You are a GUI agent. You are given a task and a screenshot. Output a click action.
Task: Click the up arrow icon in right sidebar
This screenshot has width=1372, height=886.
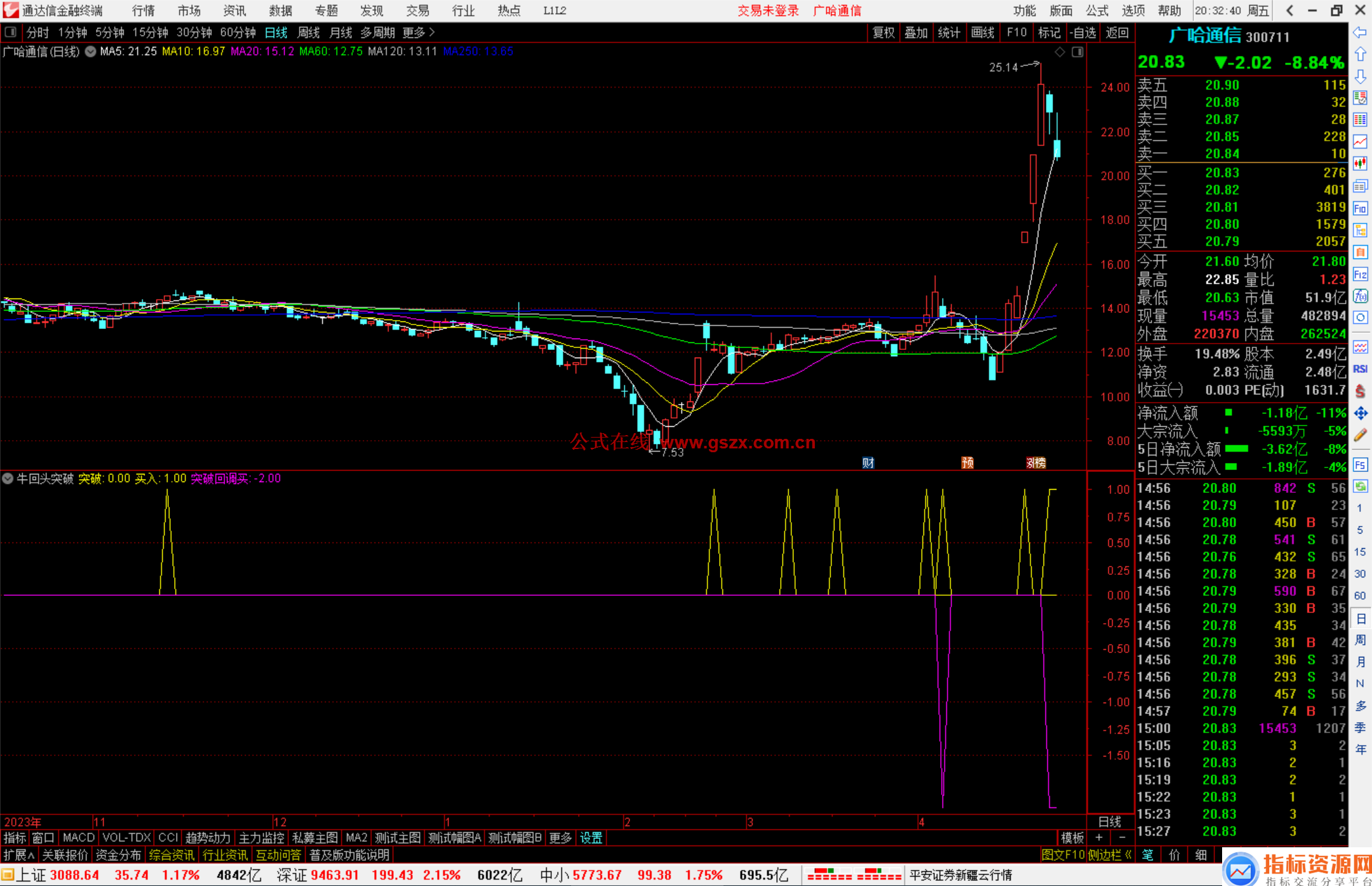[1360, 54]
